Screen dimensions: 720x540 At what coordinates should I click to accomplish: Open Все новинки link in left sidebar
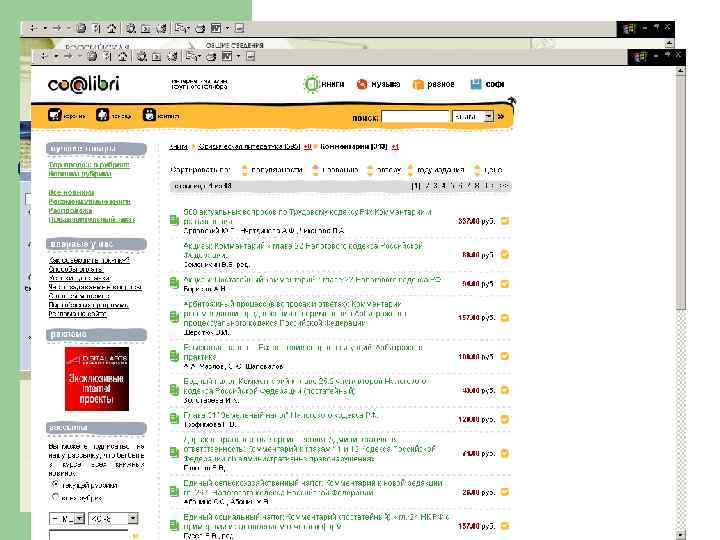[71, 192]
